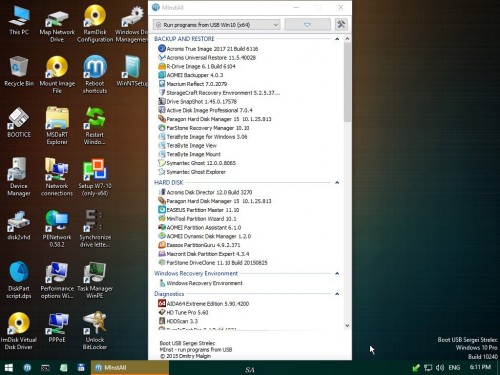Select Active Disk Image Professional entry
The width and height of the screenshot is (500, 375).
(x=205, y=110)
